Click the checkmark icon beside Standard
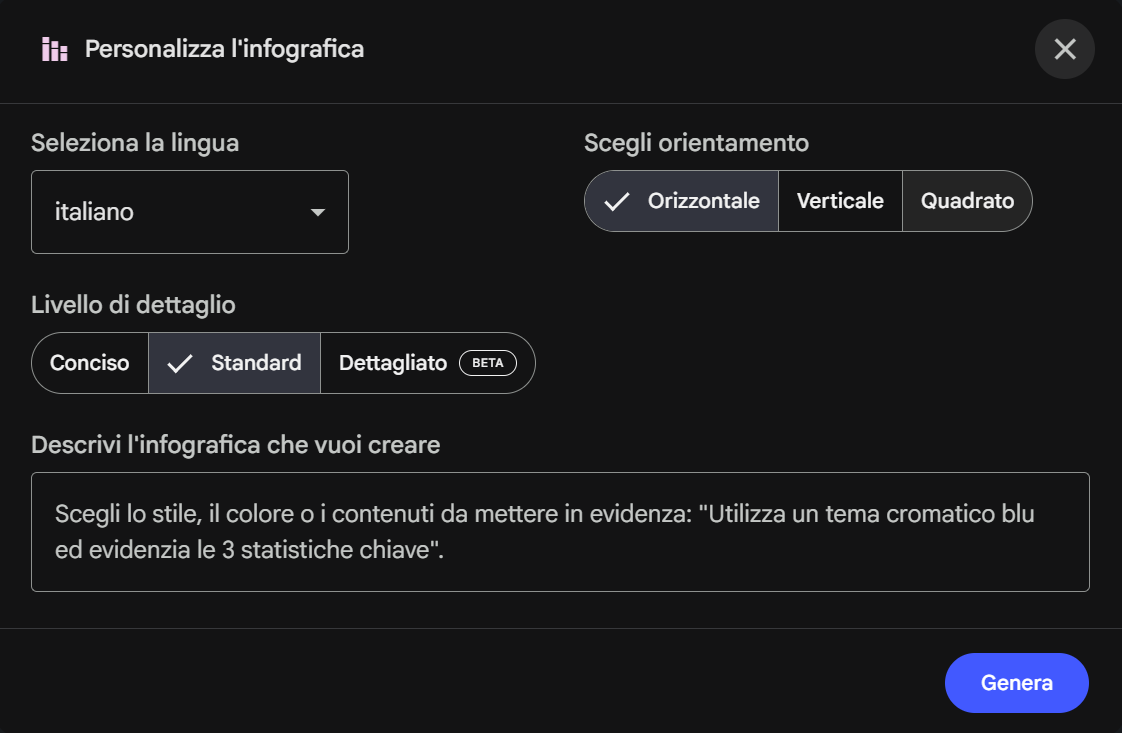The image size is (1122, 733). [180, 363]
